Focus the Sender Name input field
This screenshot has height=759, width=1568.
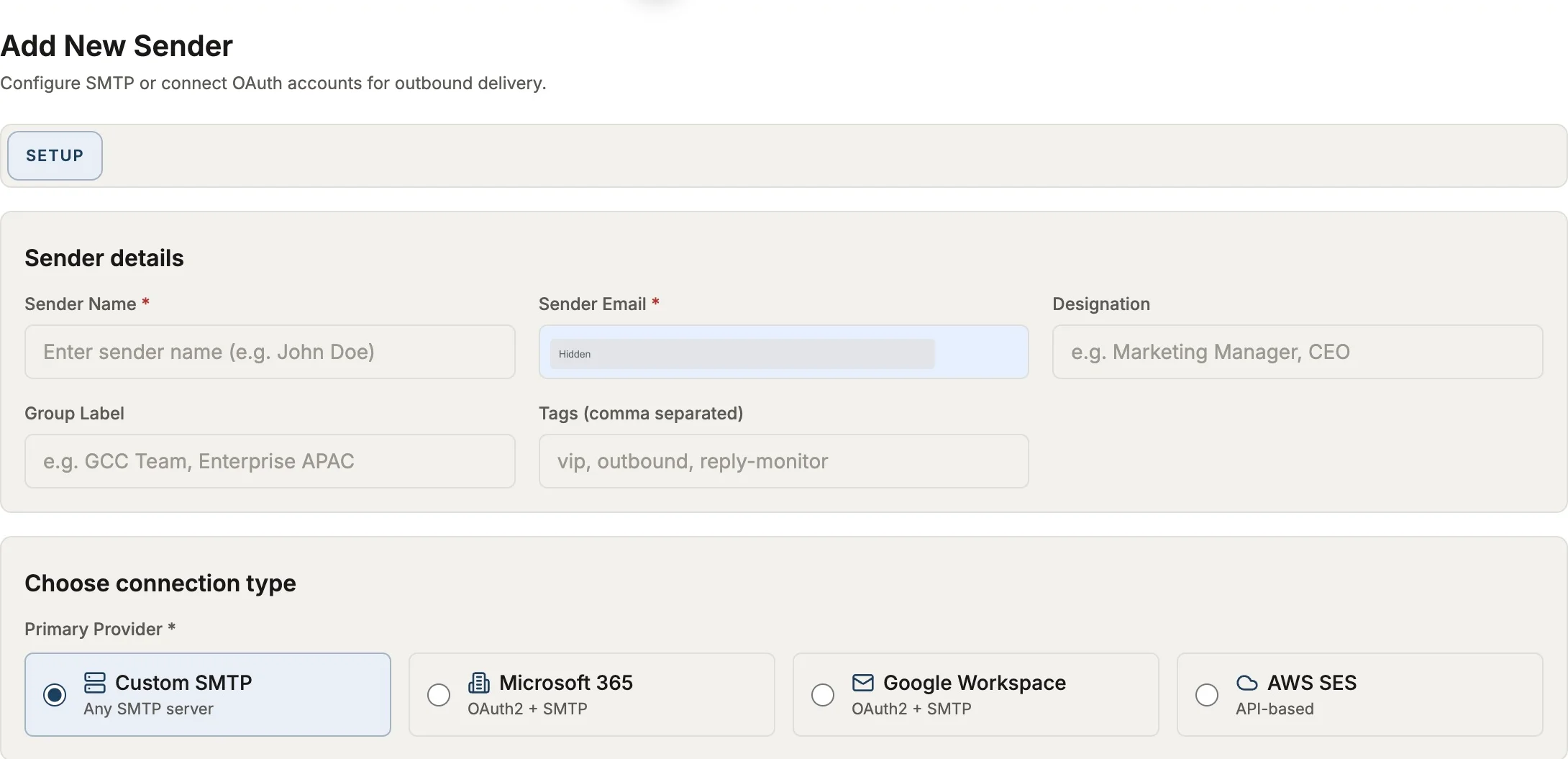tap(270, 352)
